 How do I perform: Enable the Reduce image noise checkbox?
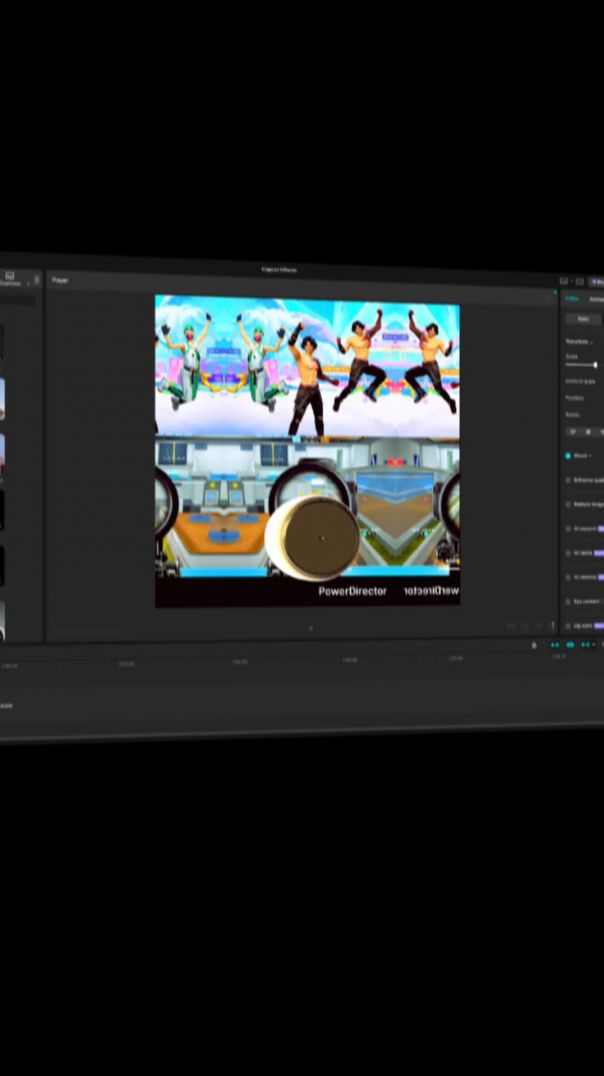pos(568,504)
